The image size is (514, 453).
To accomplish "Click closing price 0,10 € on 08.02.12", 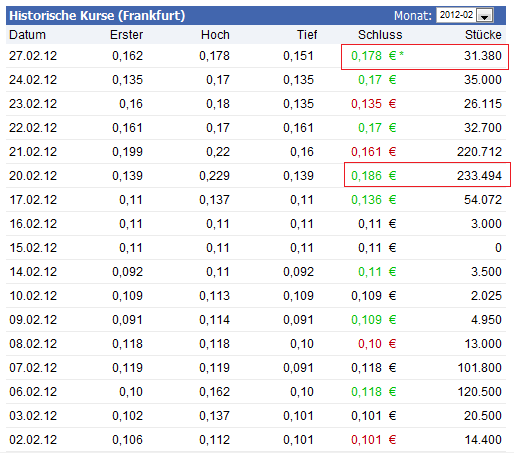I will 377,344.
